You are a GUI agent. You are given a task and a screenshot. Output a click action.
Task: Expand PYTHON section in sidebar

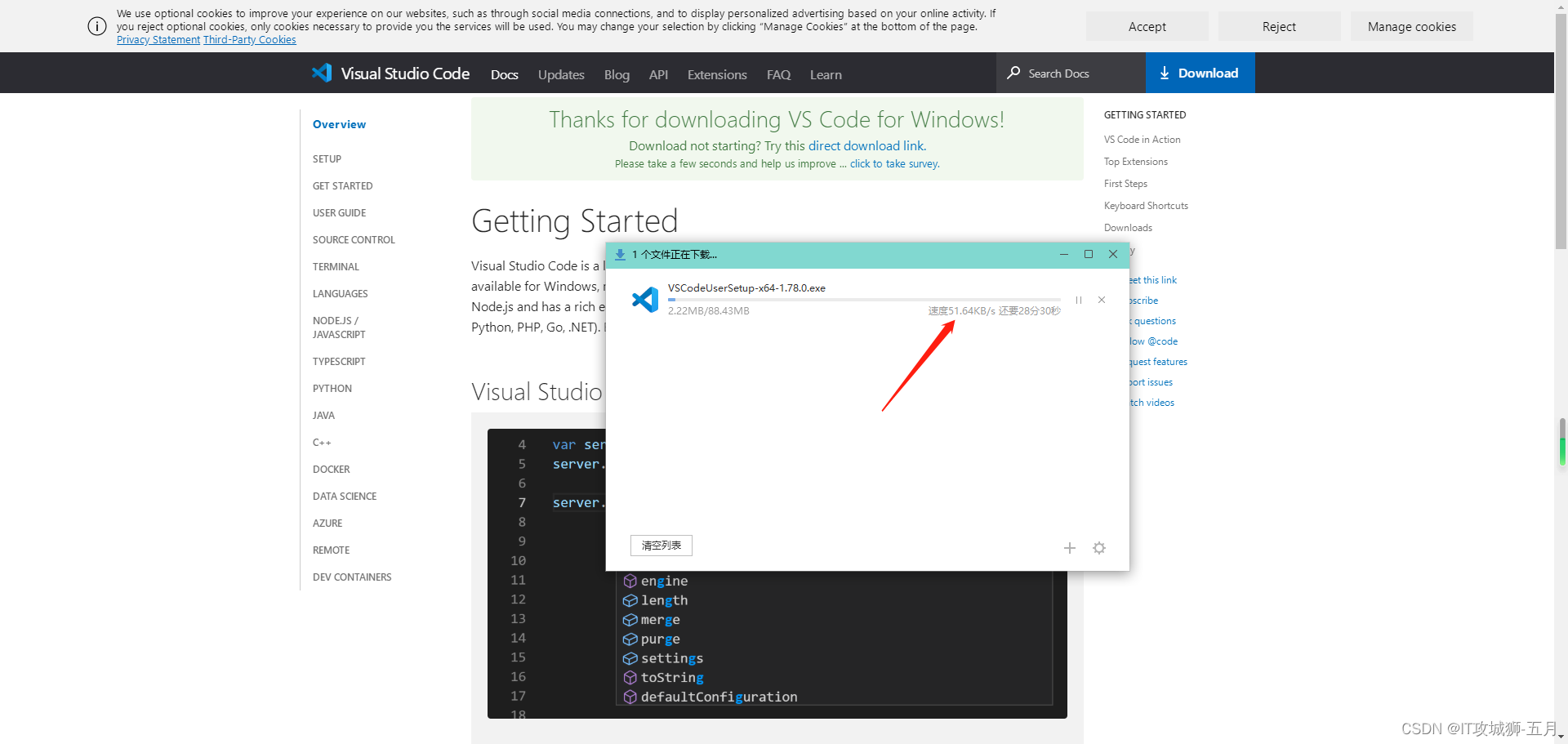pos(332,388)
